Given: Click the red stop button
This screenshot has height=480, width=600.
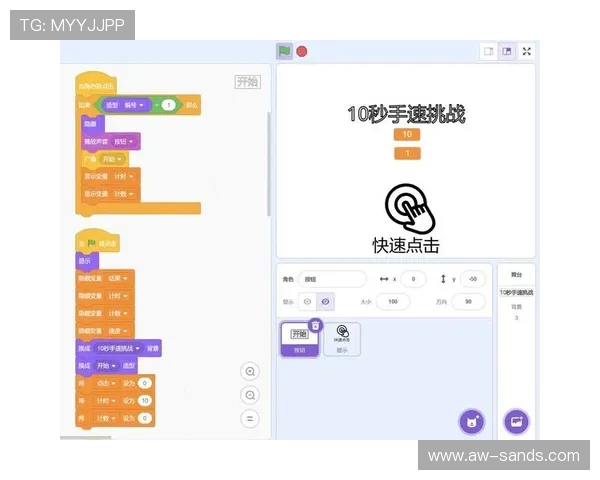Looking at the screenshot, I should coord(302,51).
